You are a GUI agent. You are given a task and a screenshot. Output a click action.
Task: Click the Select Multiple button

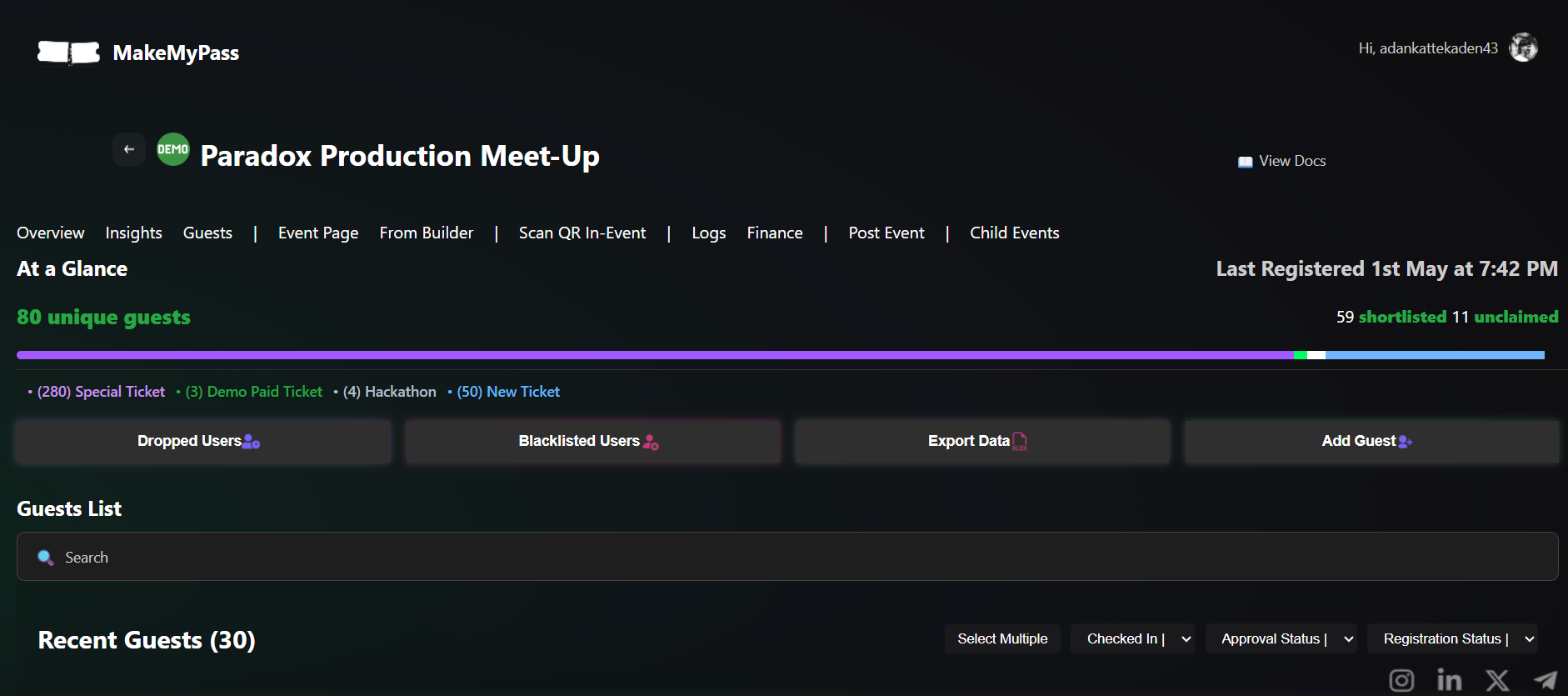tap(1002, 638)
